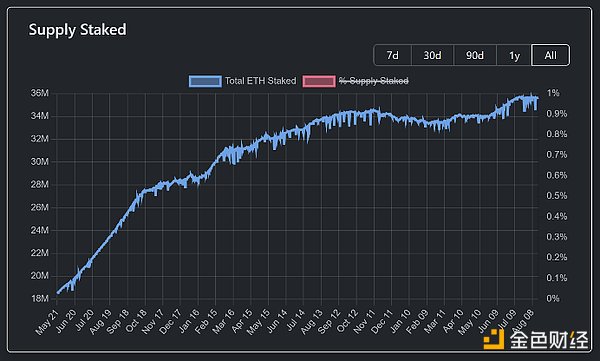600x361 pixels.
Task: Toggle the Total ETH Staked legend label
Action: click(260, 81)
